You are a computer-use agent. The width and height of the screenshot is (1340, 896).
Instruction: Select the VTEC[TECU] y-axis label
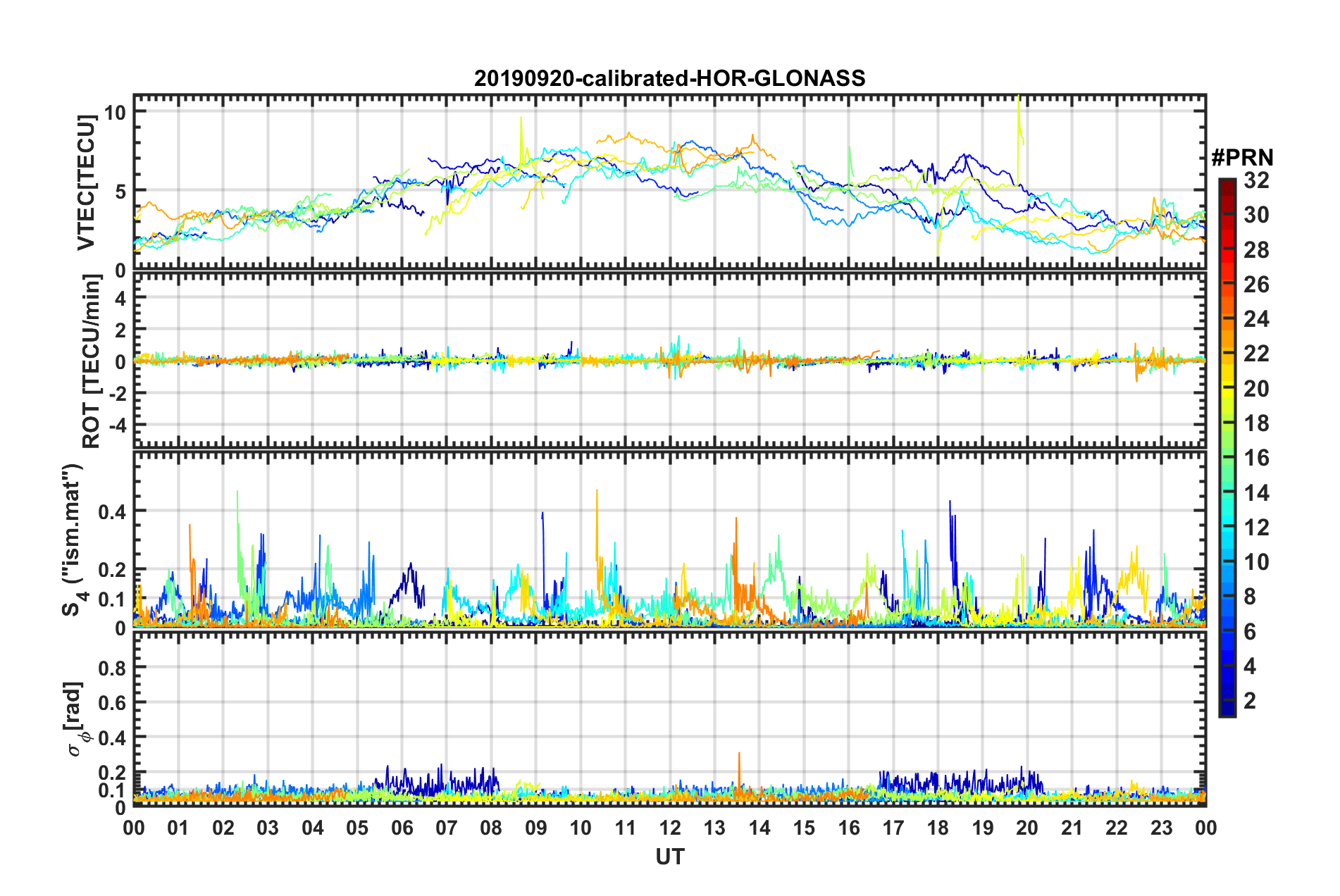tap(86, 183)
